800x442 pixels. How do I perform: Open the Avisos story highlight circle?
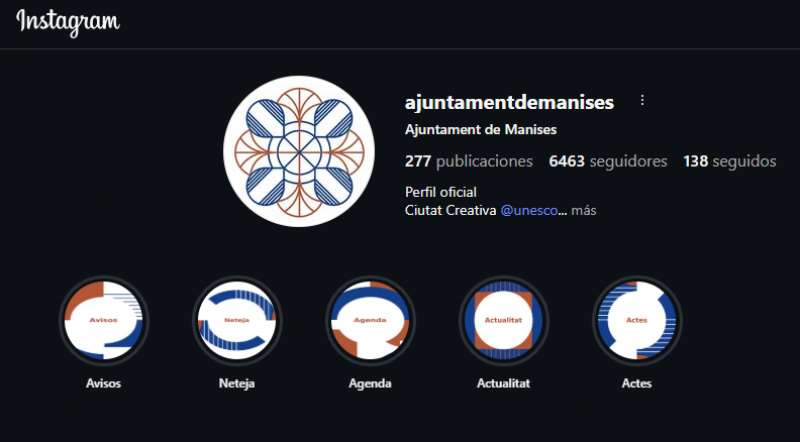[x=104, y=320]
